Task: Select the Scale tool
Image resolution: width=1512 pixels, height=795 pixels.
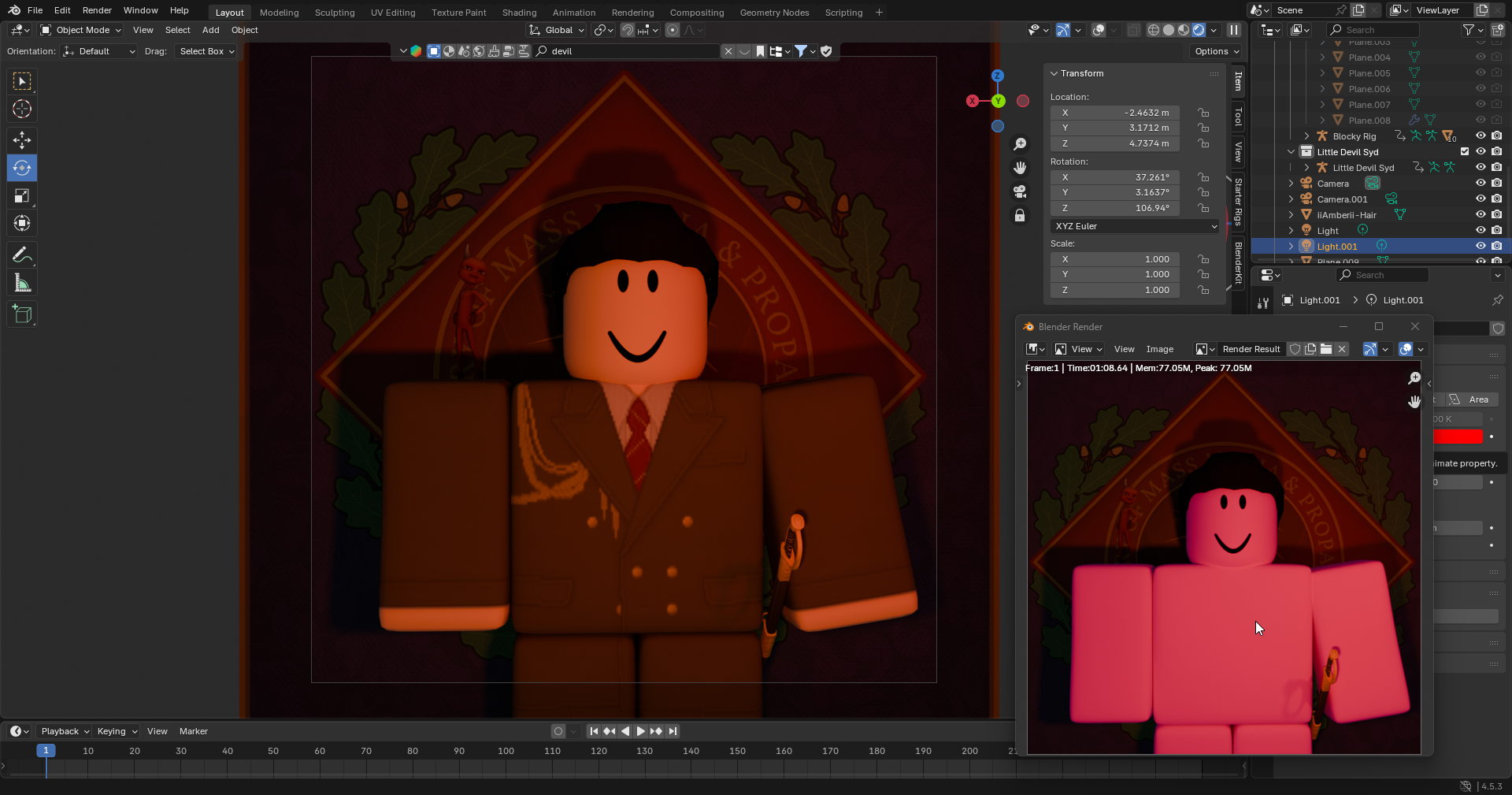Action: (22, 196)
